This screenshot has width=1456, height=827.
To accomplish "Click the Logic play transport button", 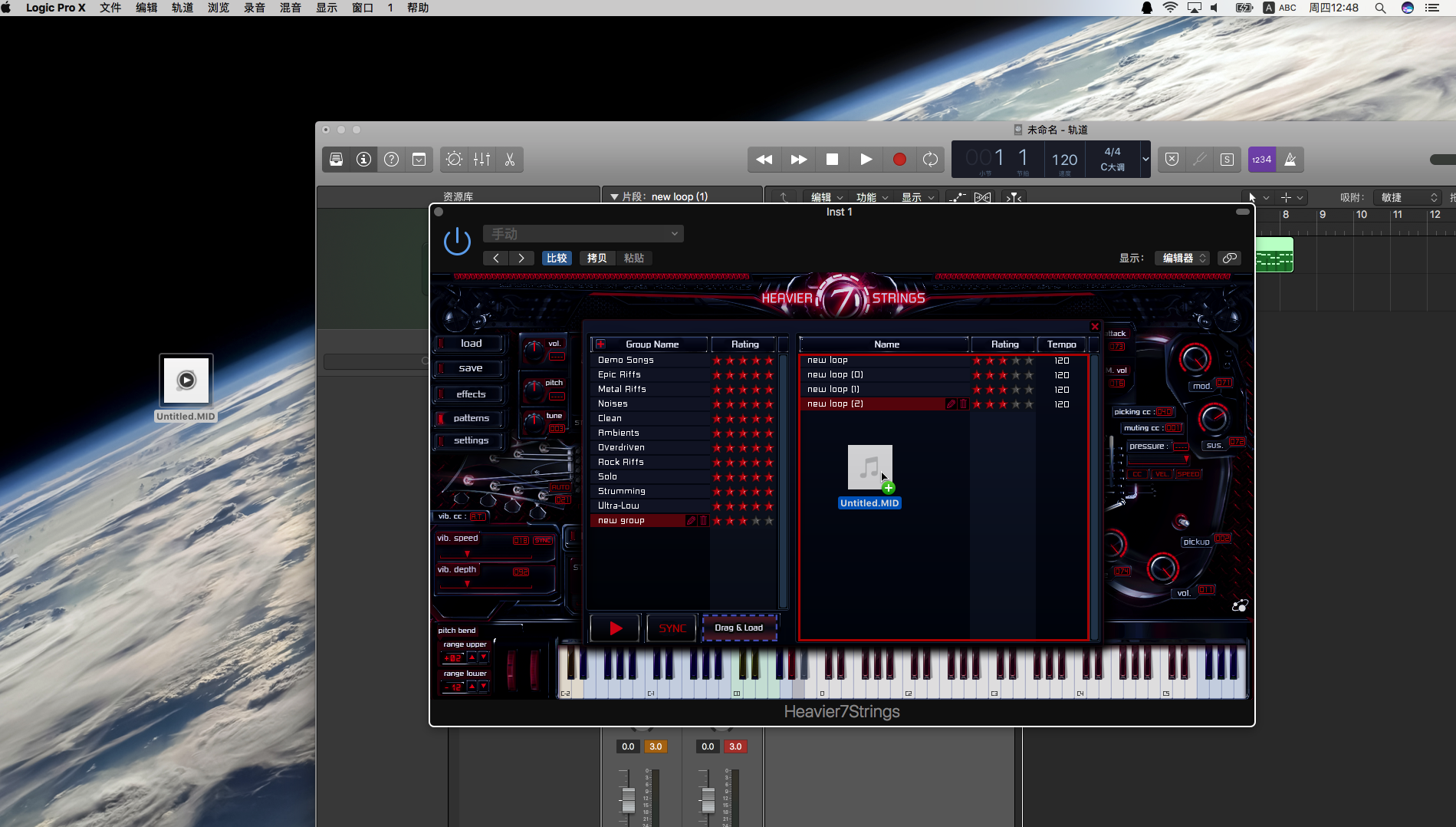I will [866, 160].
